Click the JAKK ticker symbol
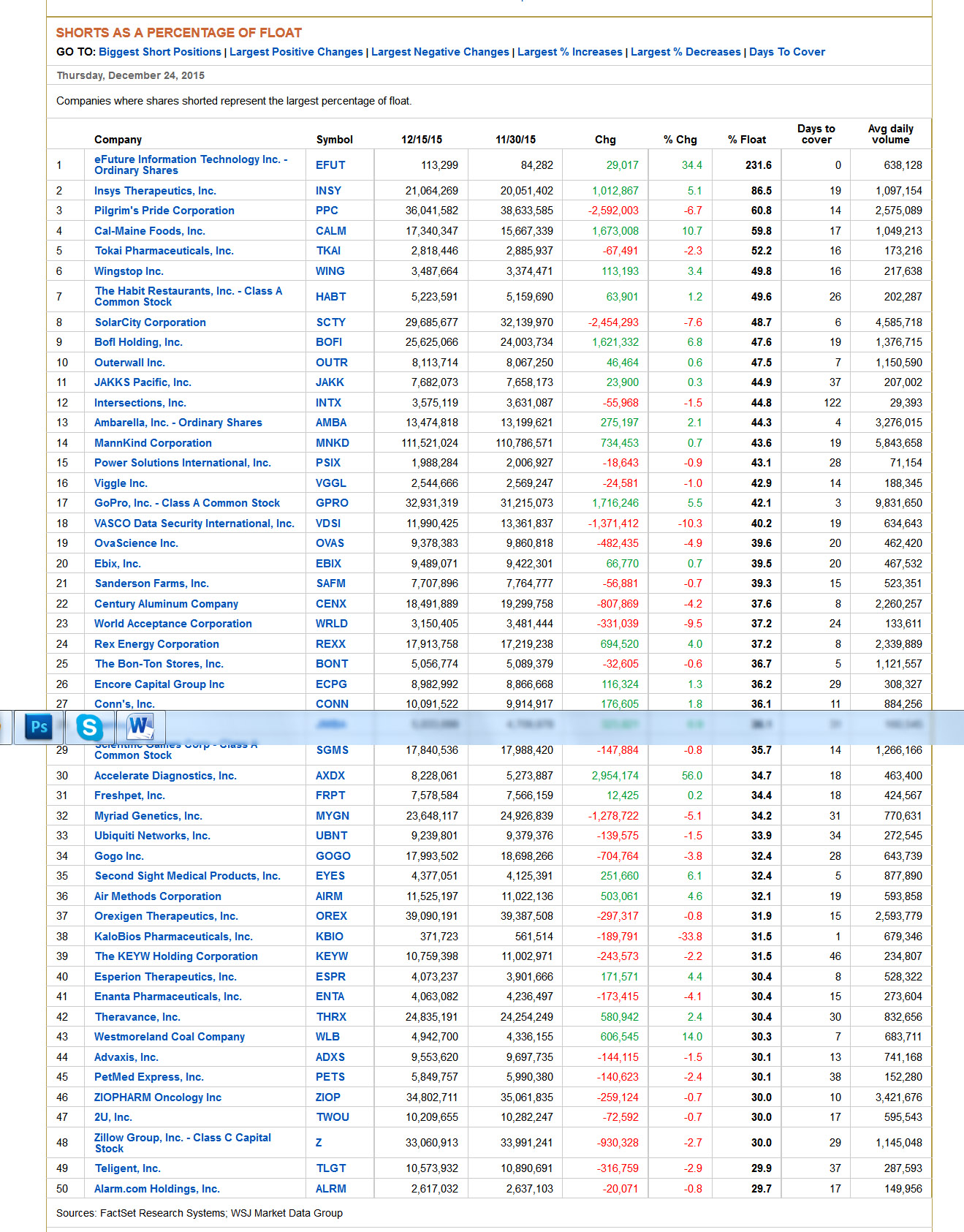The image size is (964, 1232). 330,382
